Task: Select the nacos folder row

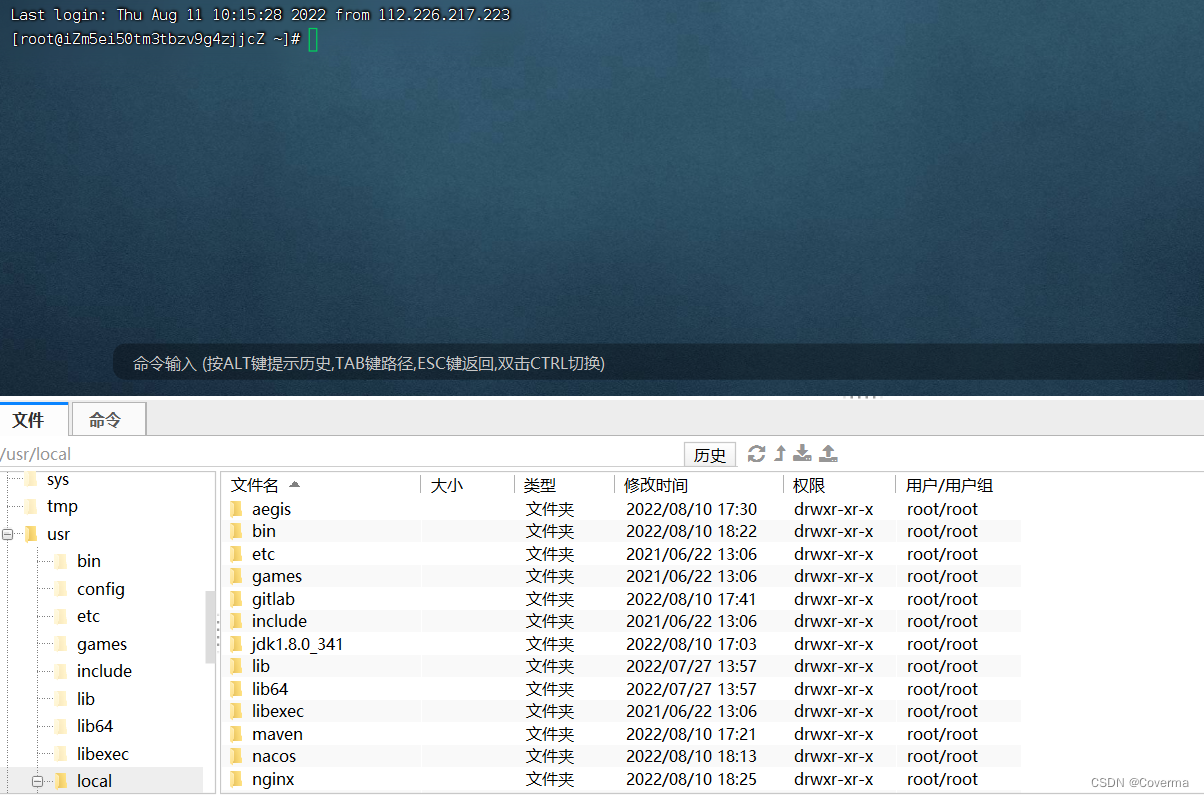Action: 621,756
